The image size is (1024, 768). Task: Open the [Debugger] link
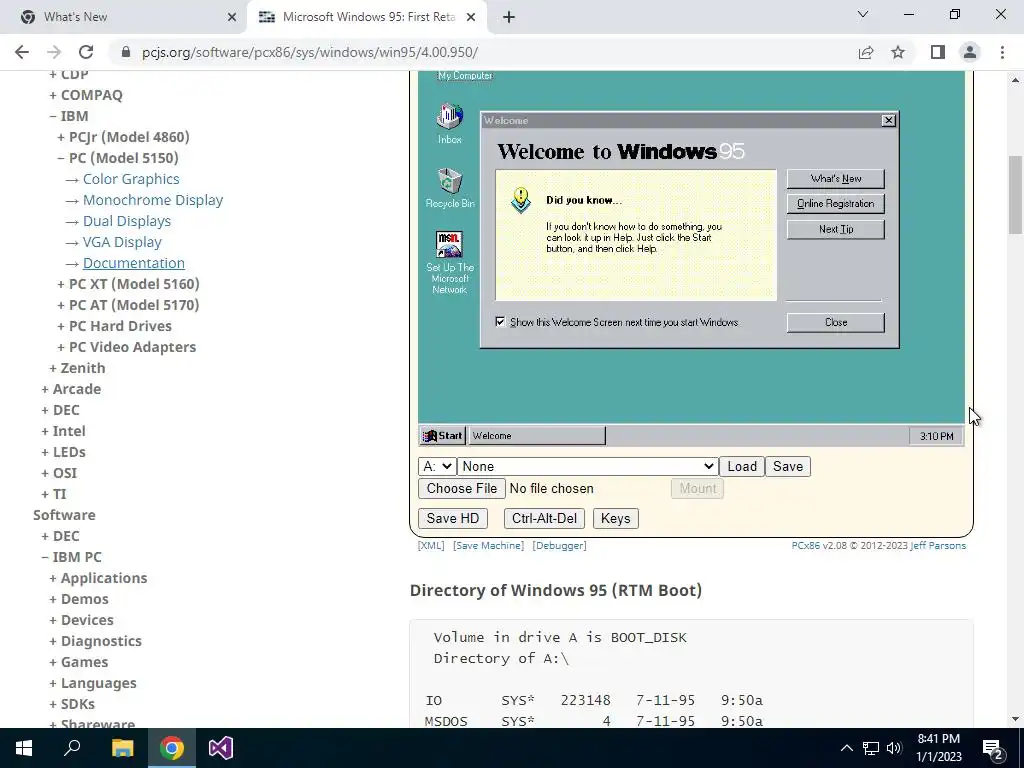560,545
